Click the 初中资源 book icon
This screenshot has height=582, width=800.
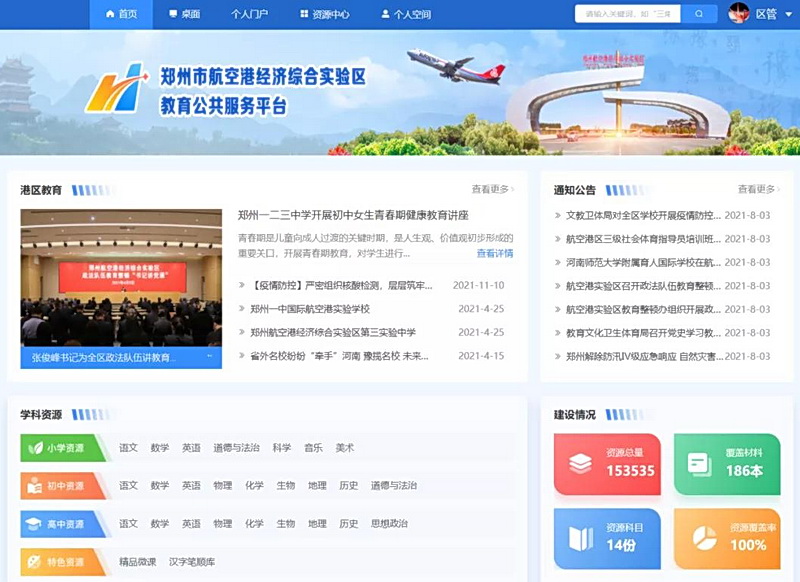[36, 486]
